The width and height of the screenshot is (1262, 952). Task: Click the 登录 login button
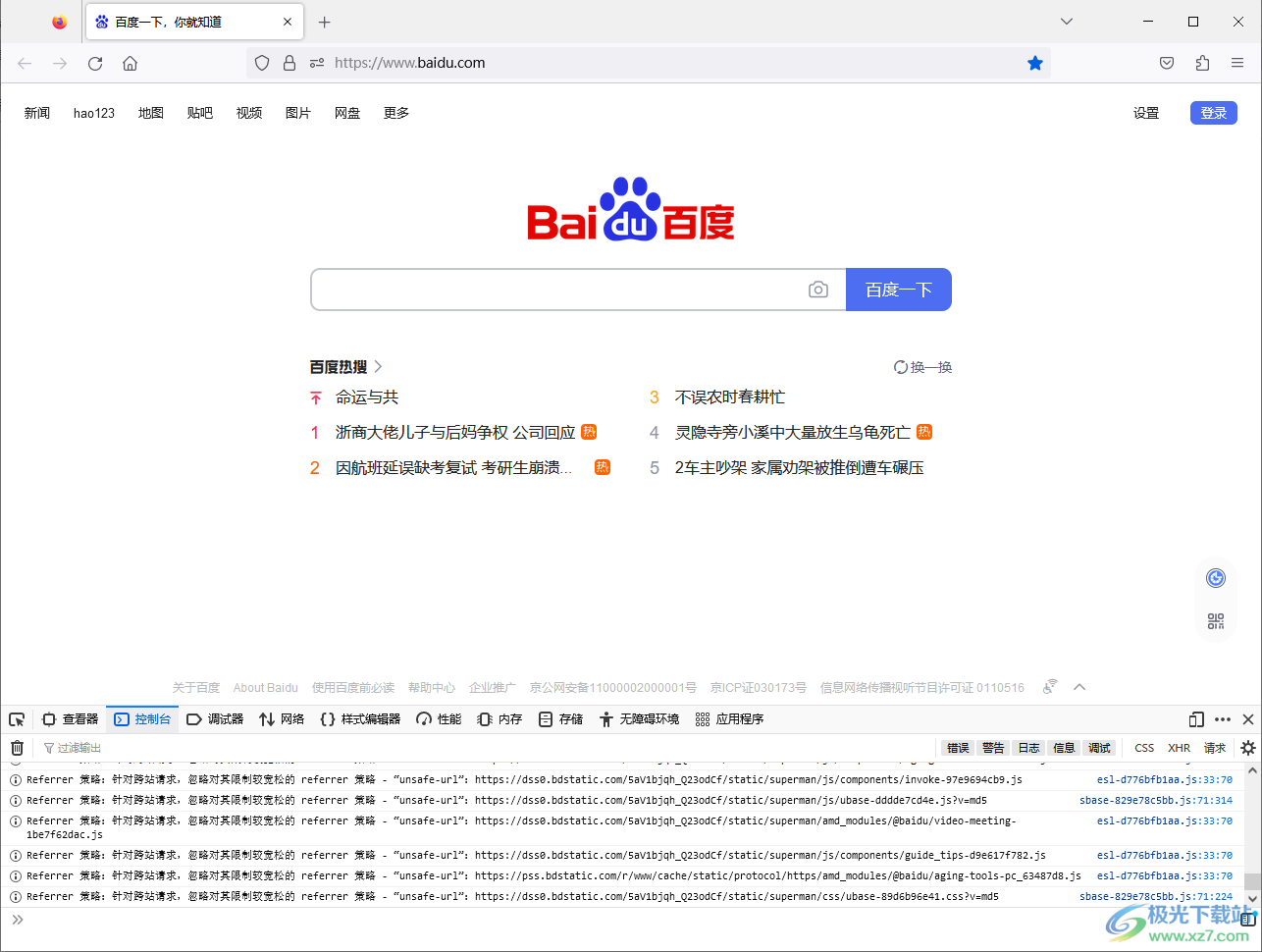(x=1214, y=113)
